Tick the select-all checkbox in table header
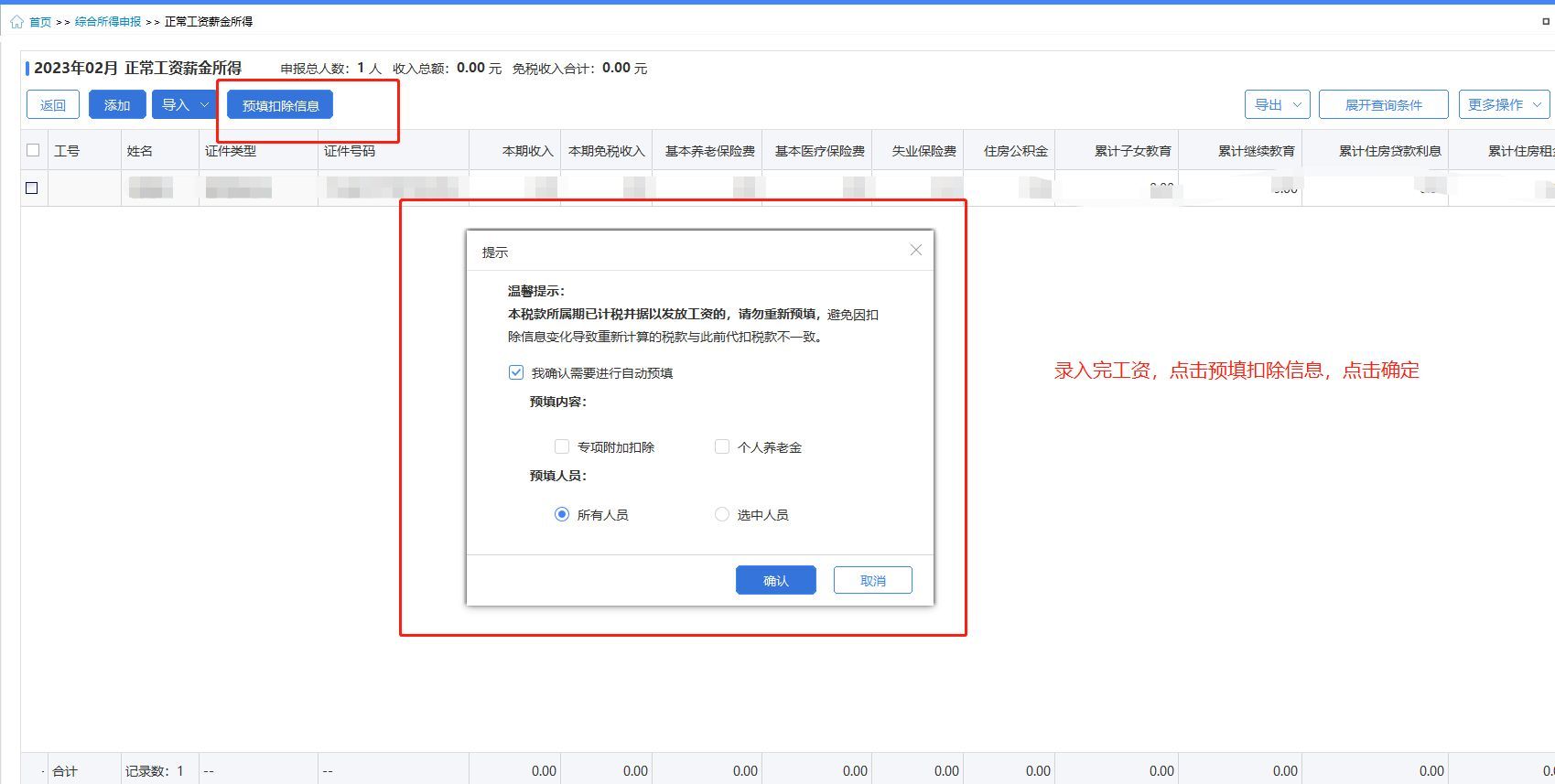This screenshot has width=1555, height=784. pos(33,150)
